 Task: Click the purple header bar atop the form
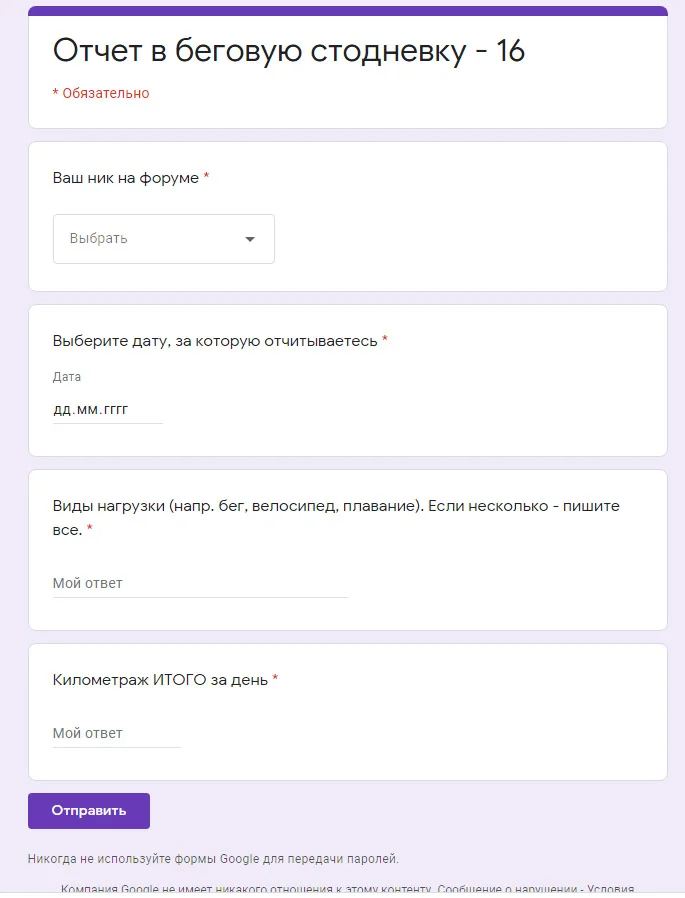(x=348, y=11)
